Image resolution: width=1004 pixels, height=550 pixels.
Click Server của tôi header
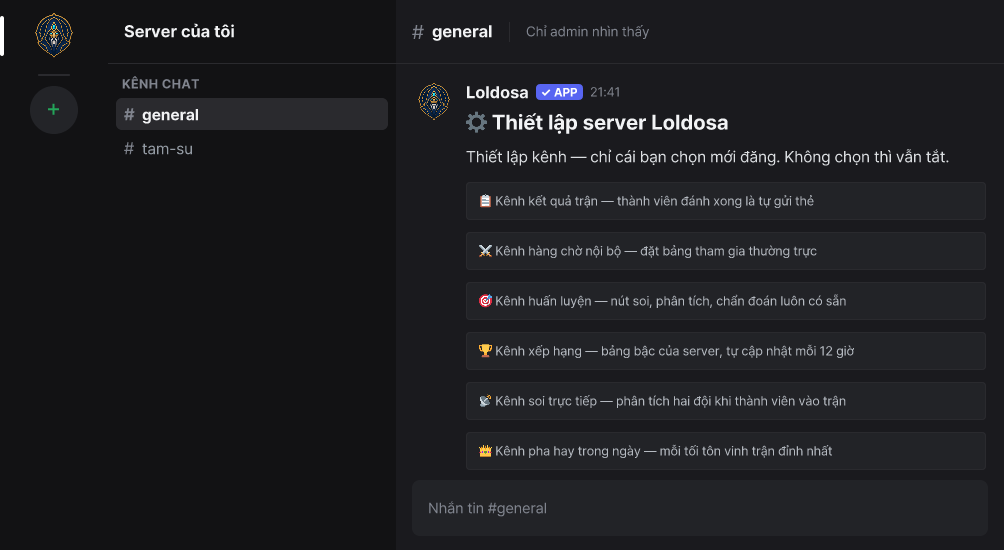click(x=179, y=31)
